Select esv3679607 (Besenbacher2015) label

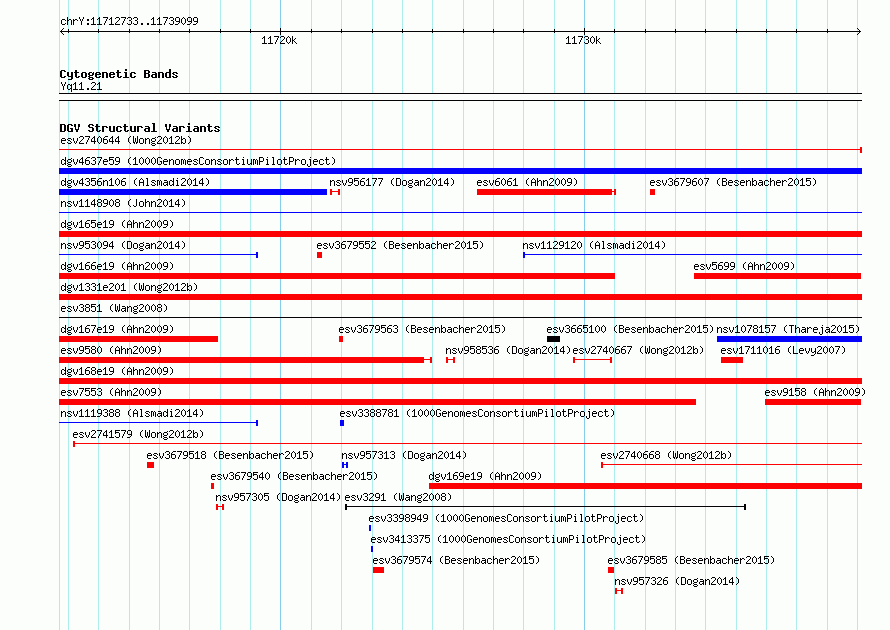pyautogui.click(x=733, y=182)
